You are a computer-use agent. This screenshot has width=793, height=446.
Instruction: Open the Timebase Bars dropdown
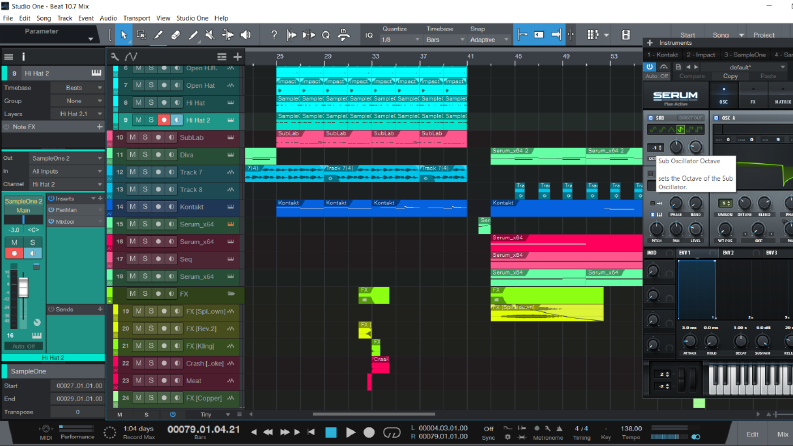(x=445, y=39)
